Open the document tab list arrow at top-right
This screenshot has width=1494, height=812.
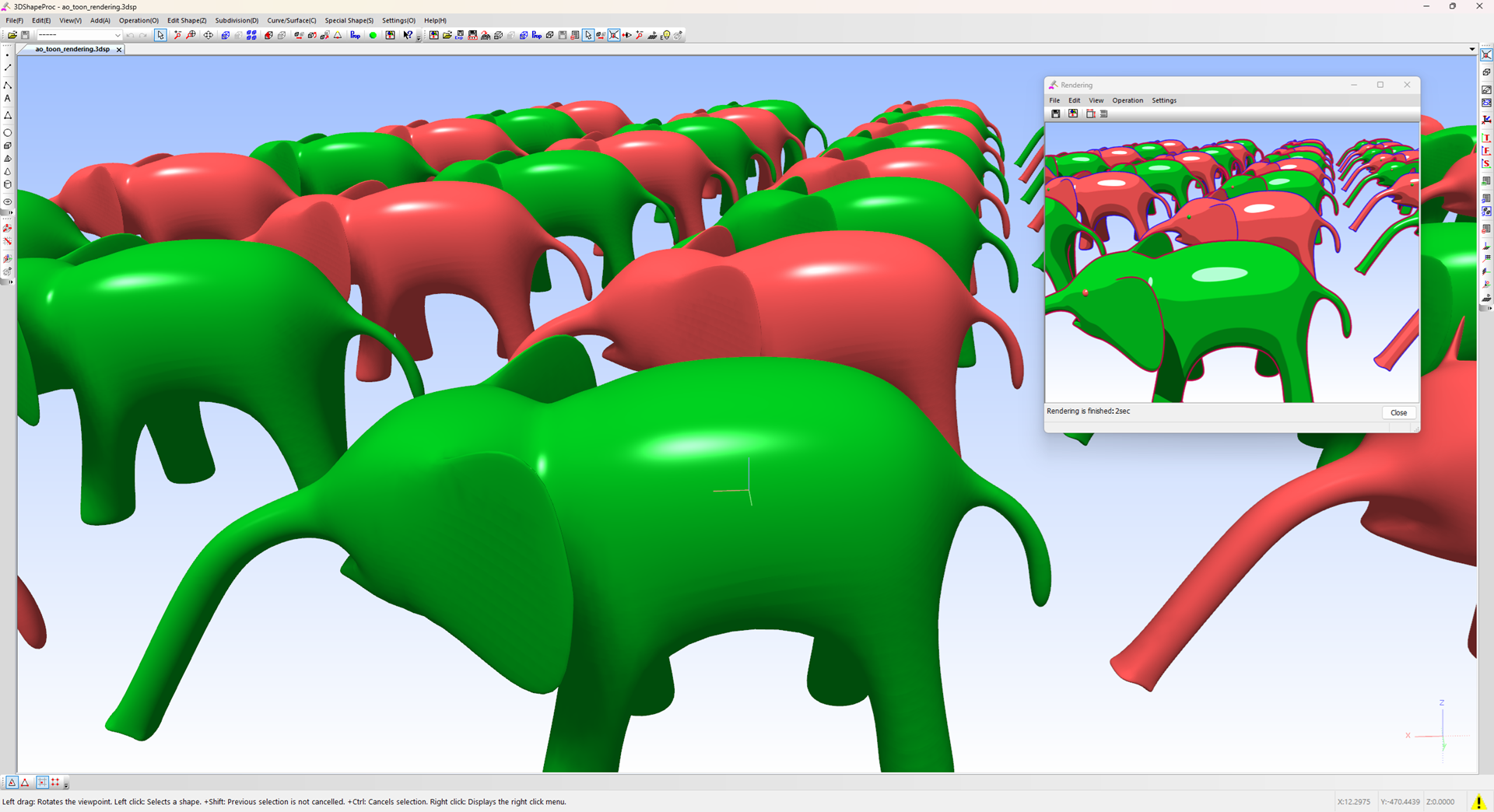[x=1471, y=49]
